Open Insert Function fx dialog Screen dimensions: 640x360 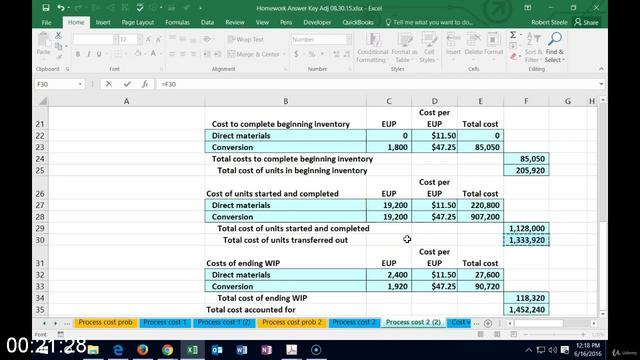[x=144, y=84]
